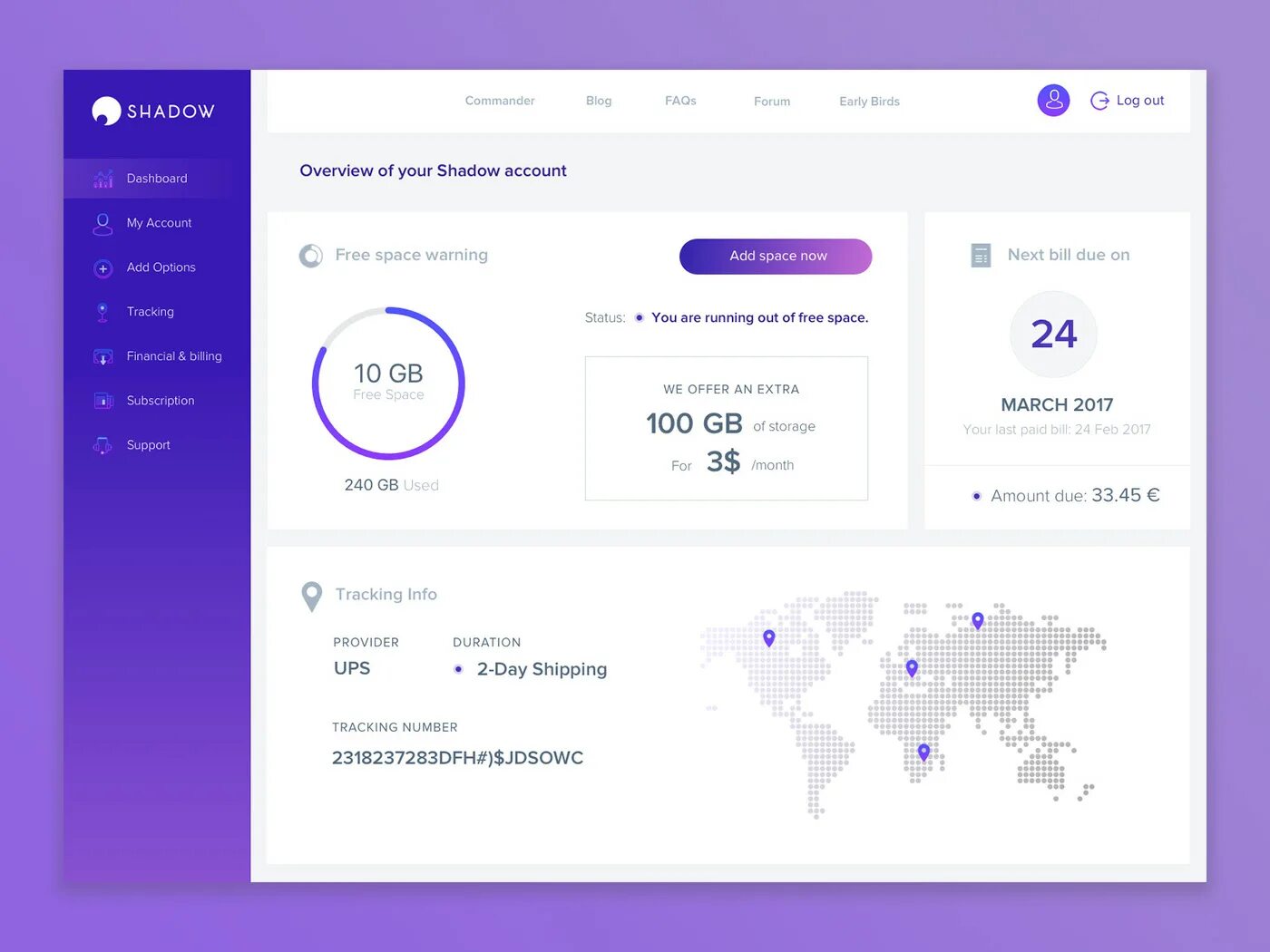The height and width of the screenshot is (952, 1270).
Task: Click the 3$ /month price text
Action: 749,462
